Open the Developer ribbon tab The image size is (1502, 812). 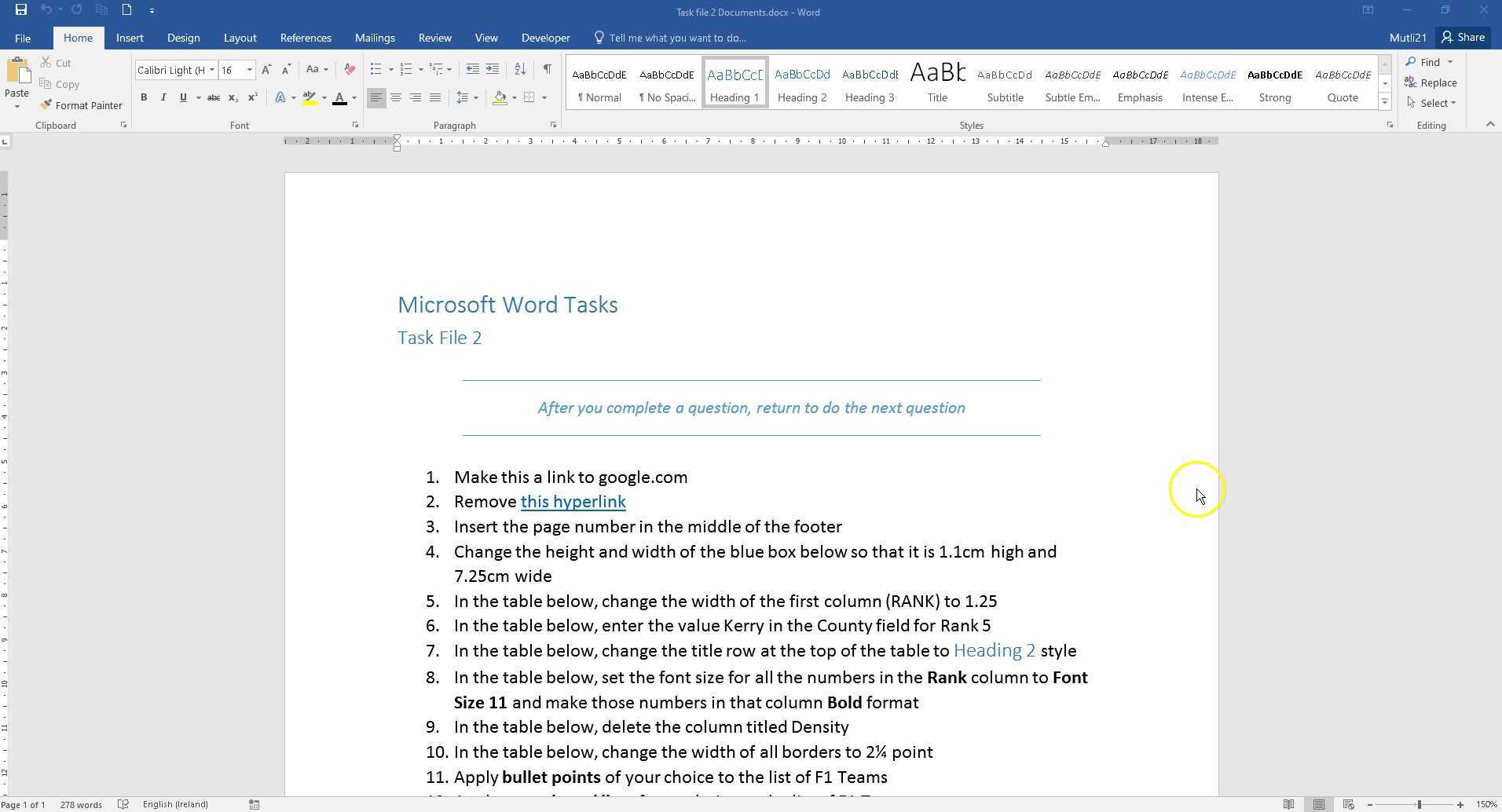544,37
